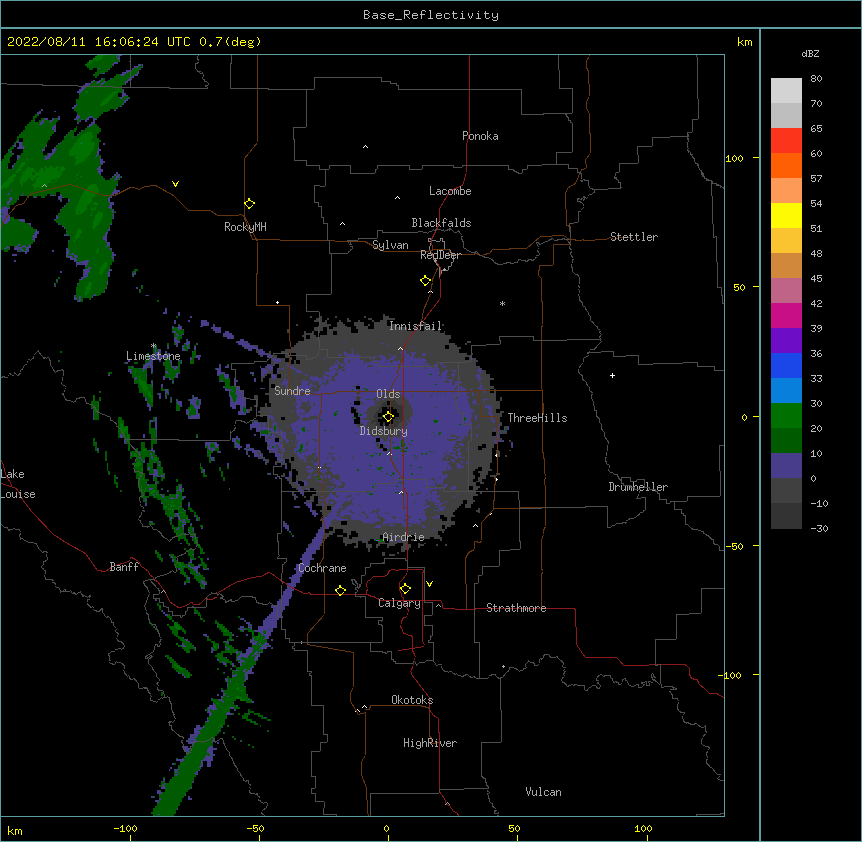This screenshot has height=842, width=862.
Task: Click the white plus marker west of Drumheller
Action: 612,375
